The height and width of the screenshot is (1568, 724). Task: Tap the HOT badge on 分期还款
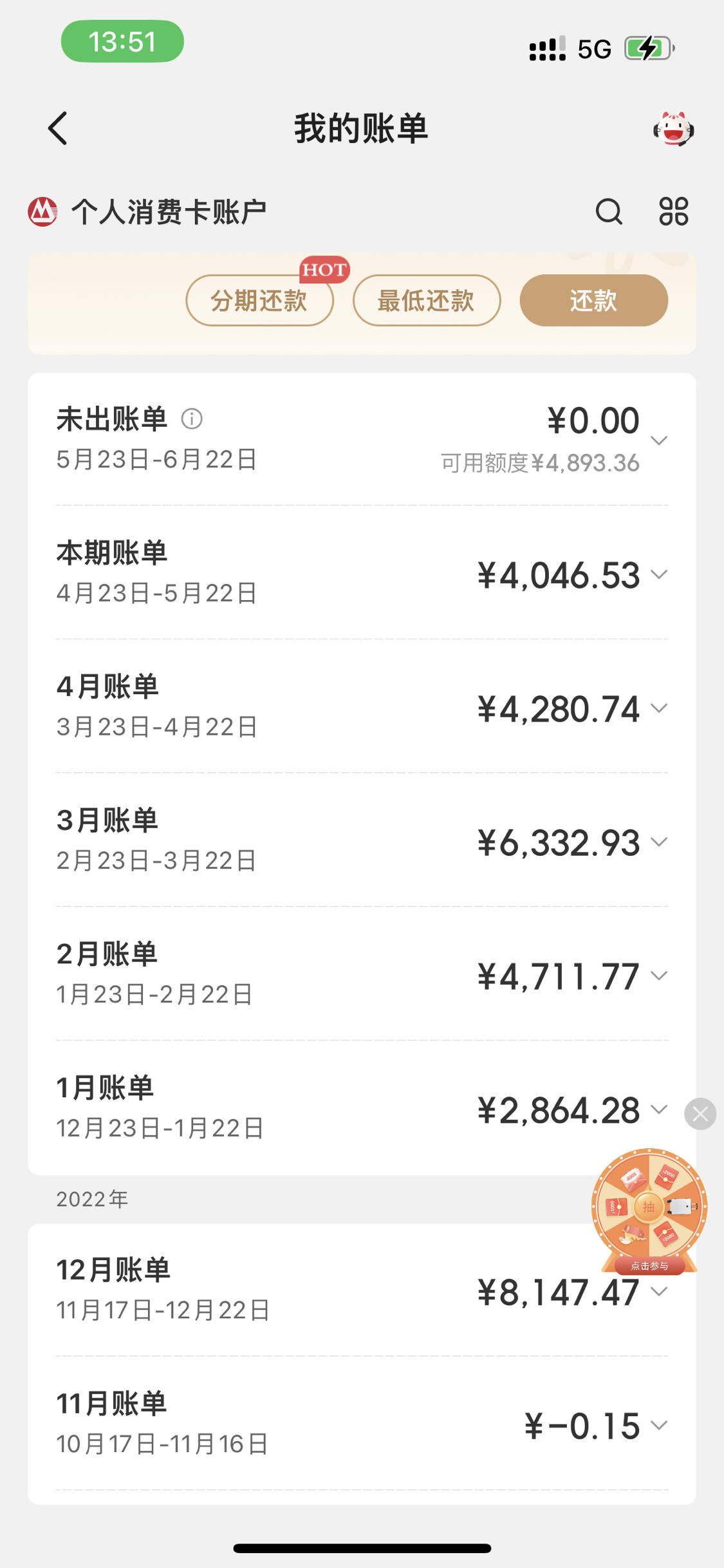point(324,269)
